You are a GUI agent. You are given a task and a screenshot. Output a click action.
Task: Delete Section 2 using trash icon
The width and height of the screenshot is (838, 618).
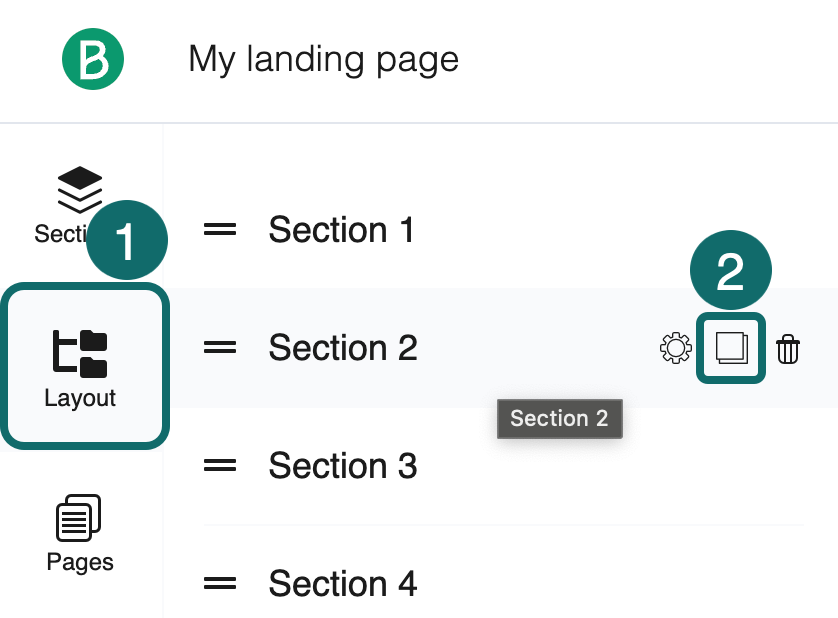tap(788, 348)
